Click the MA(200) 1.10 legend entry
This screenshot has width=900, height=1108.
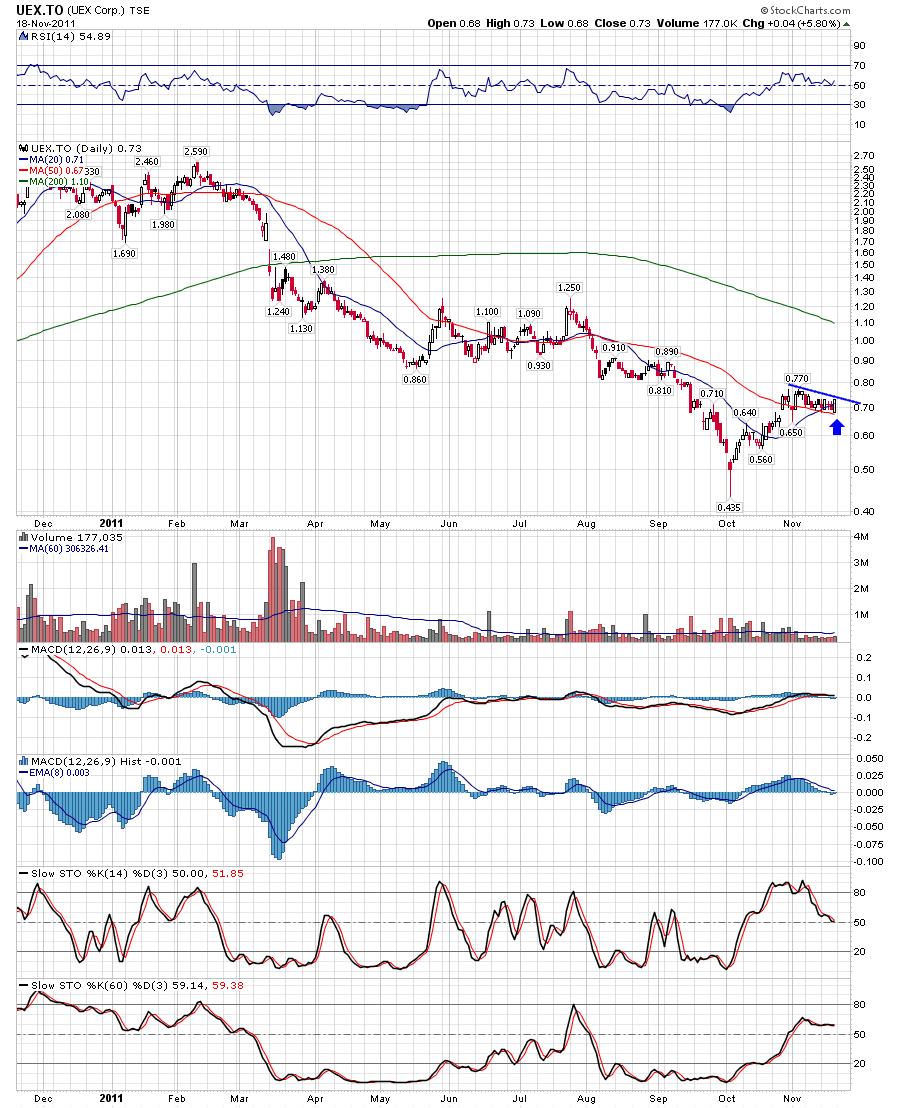pos(54,182)
